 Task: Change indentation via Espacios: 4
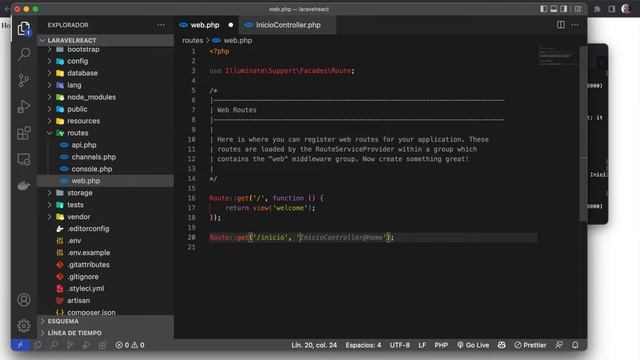coord(363,345)
